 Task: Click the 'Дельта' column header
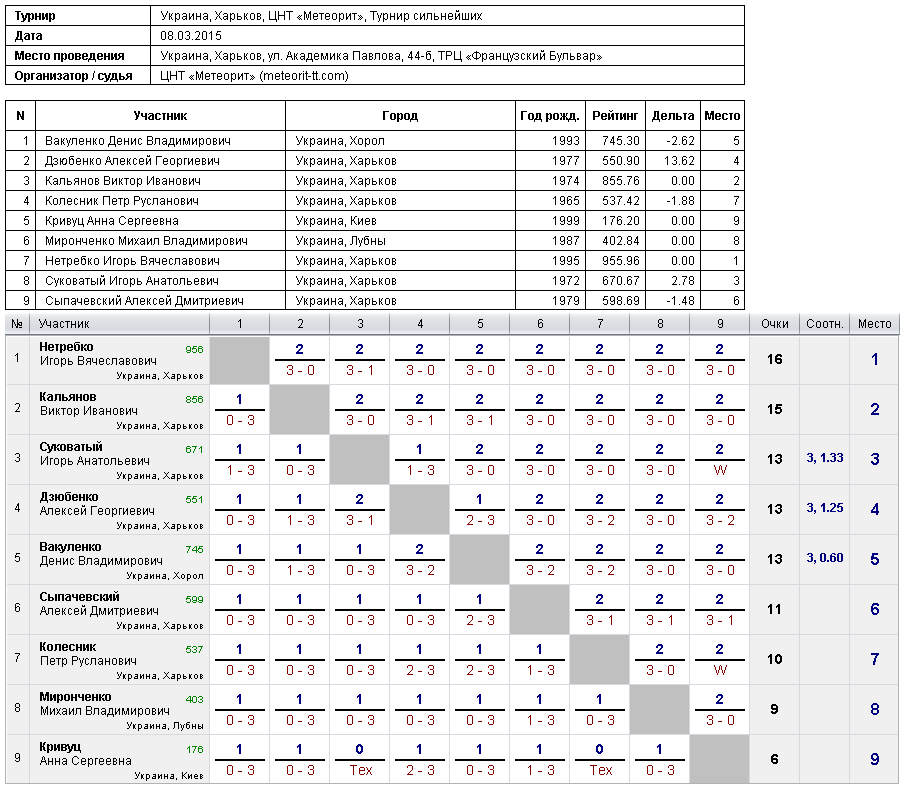click(672, 116)
